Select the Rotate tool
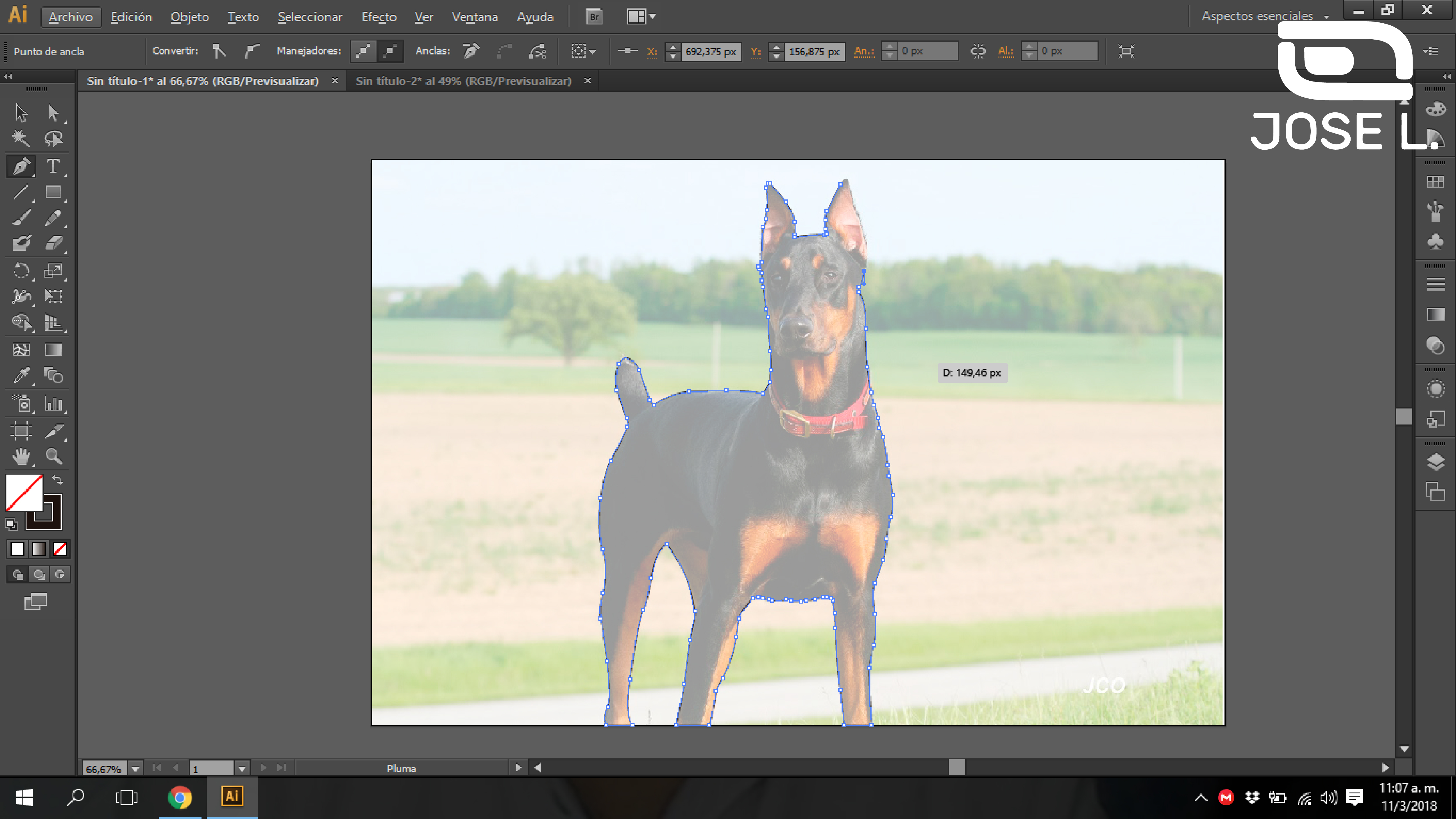Screen dimensions: 1456x819 (x=21, y=271)
